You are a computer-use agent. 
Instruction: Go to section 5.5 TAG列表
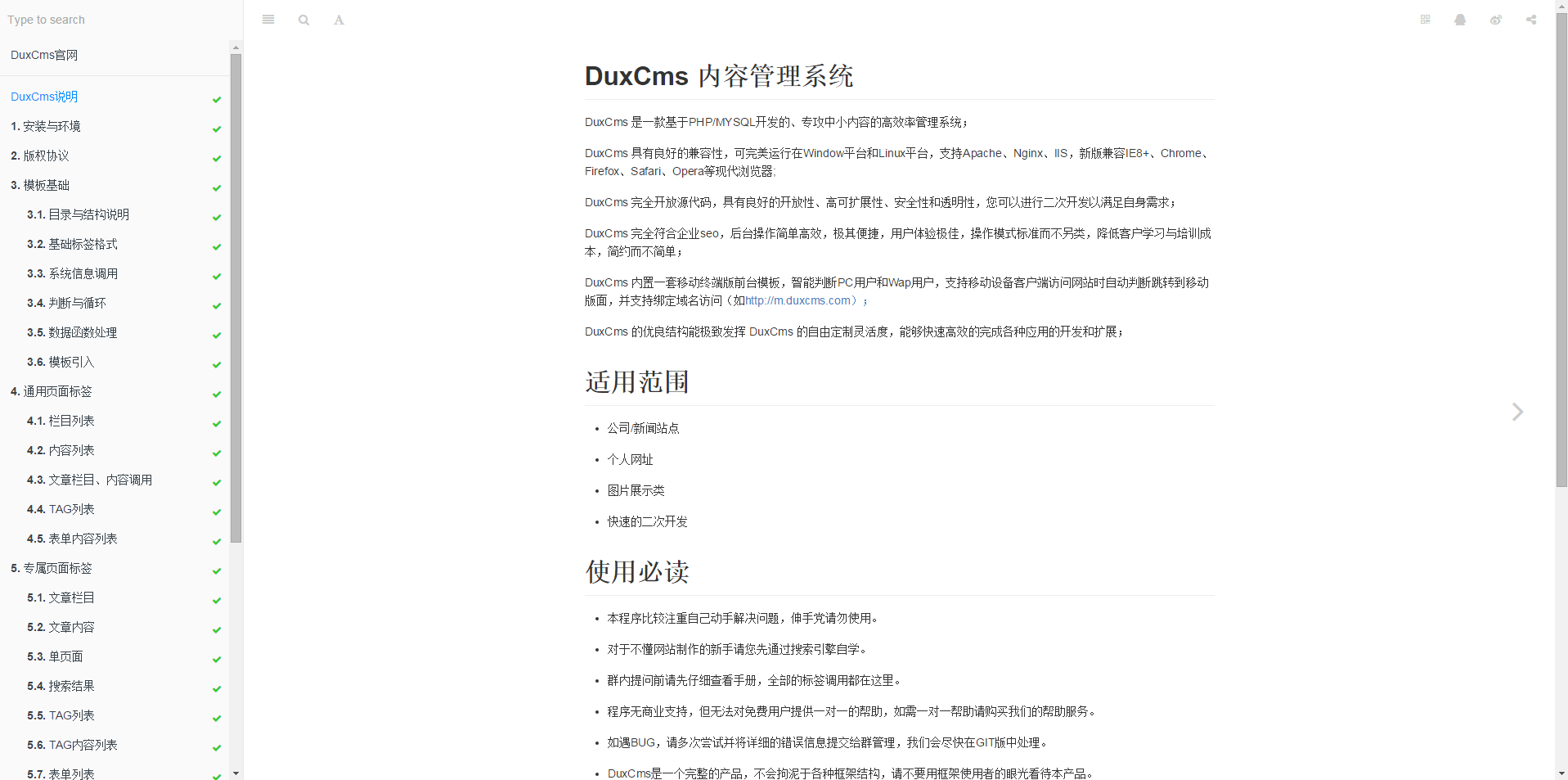pyautogui.click(x=61, y=715)
